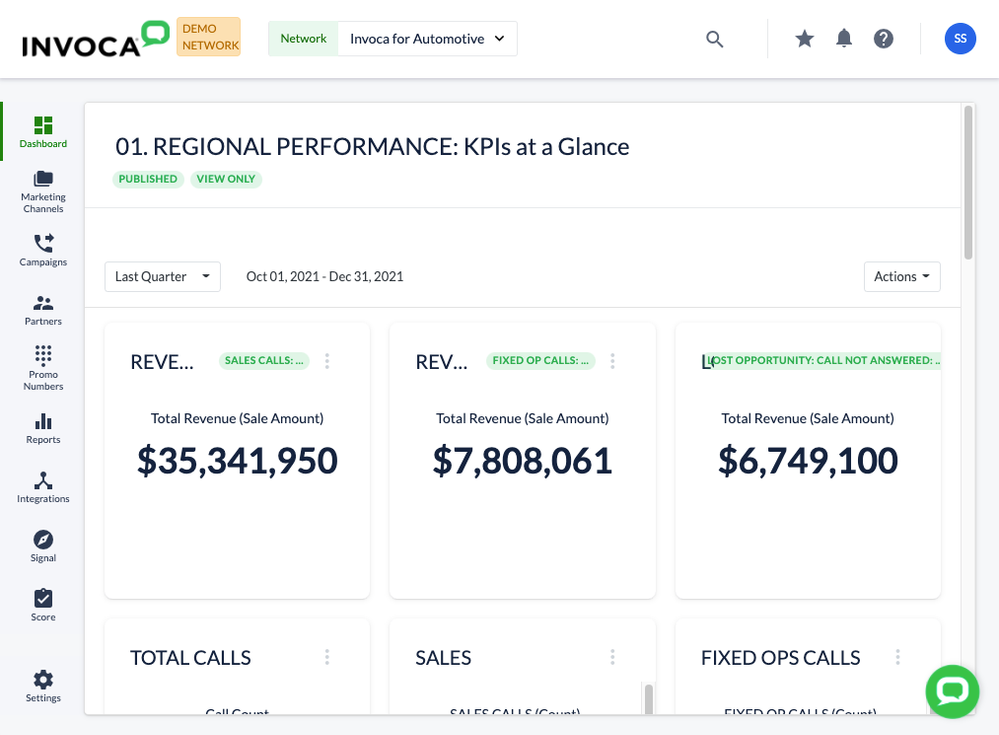Click the Invoca logo
The image size is (999, 735).
click(96, 39)
